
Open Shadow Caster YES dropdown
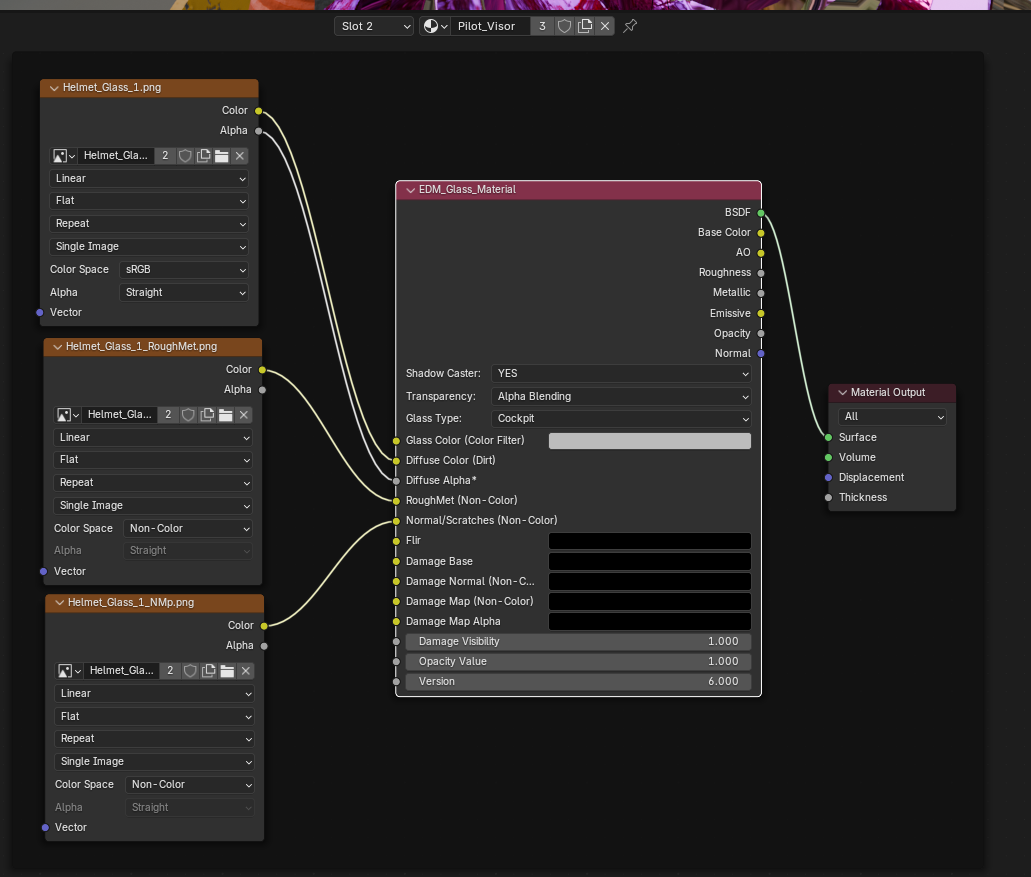click(621, 373)
